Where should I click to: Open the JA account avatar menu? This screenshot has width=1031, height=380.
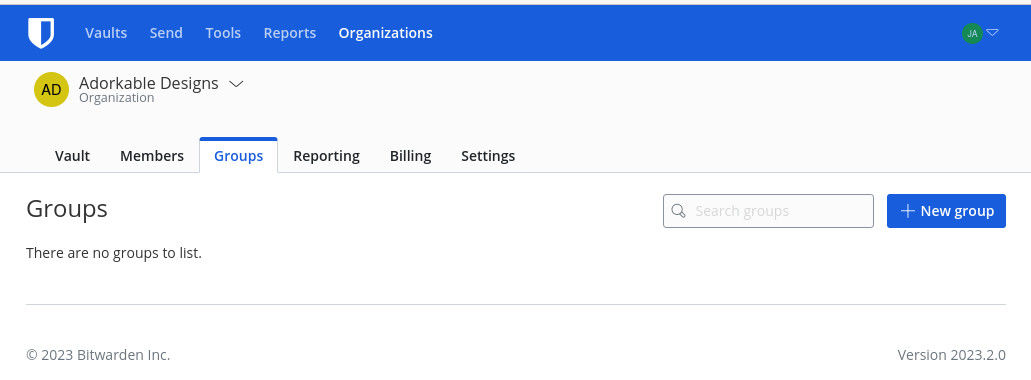[x=972, y=33]
